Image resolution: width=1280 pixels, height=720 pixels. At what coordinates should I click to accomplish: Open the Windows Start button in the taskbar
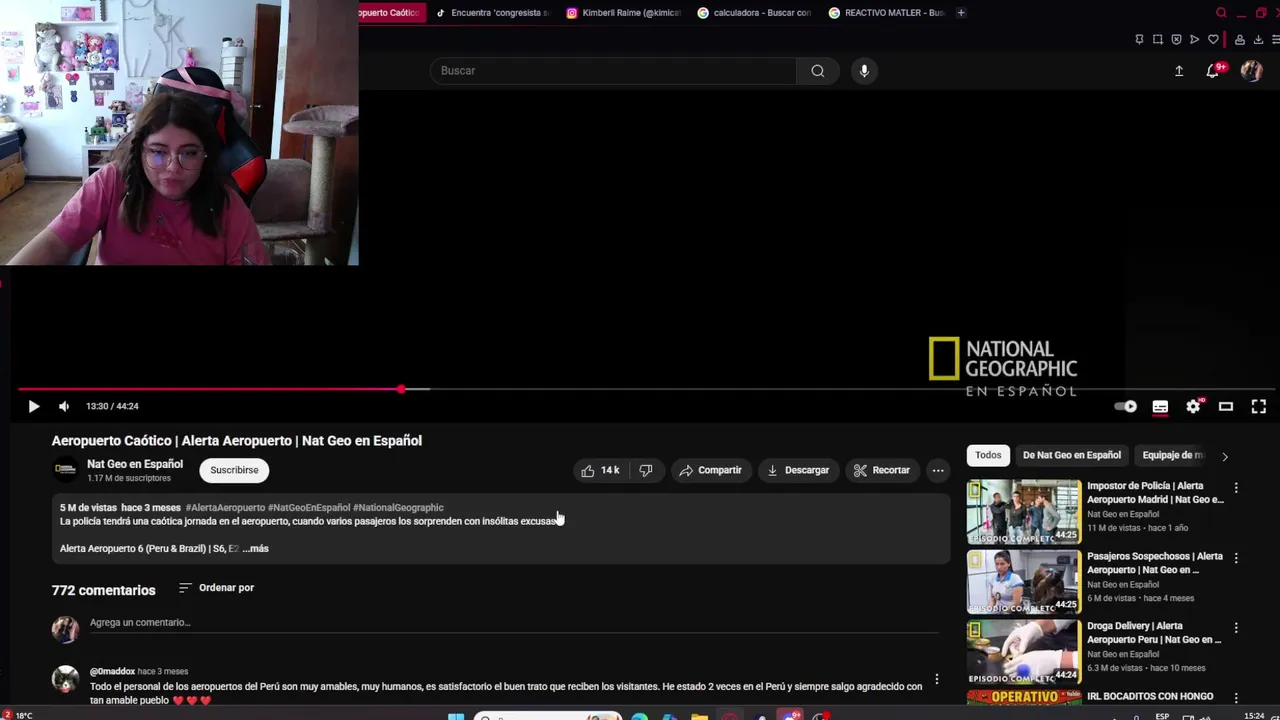(456, 716)
